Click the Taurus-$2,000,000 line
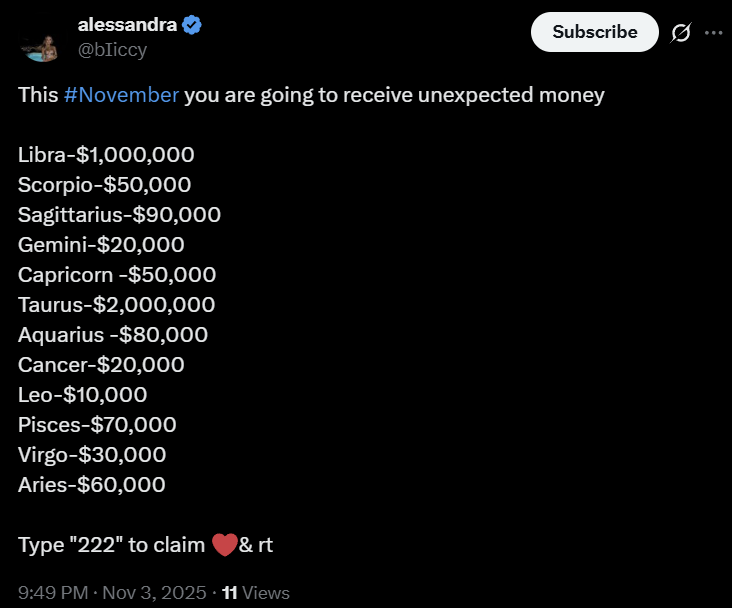Viewport: 732px width, 608px height. click(x=116, y=305)
